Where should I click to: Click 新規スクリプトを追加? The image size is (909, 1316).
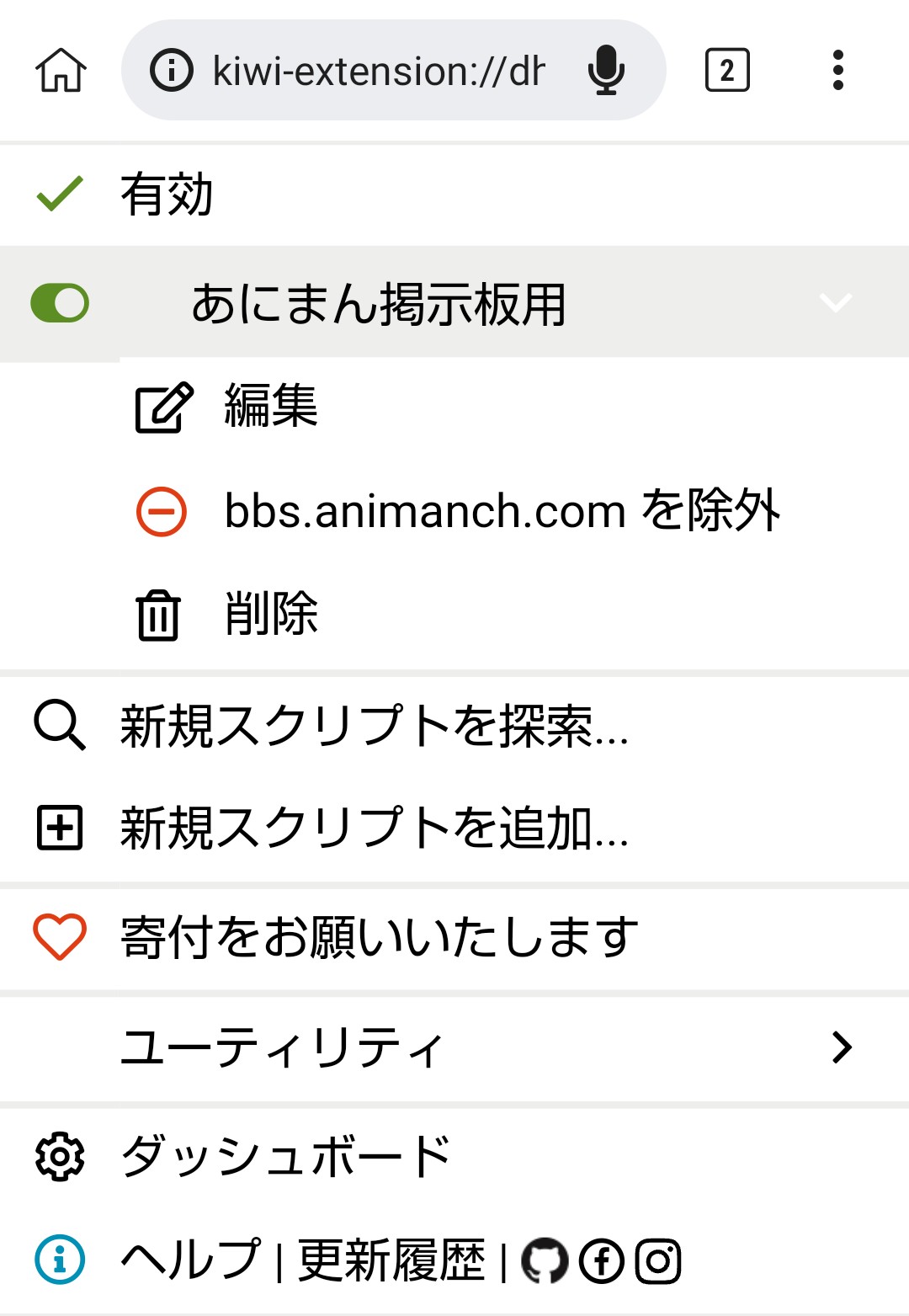point(375,828)
